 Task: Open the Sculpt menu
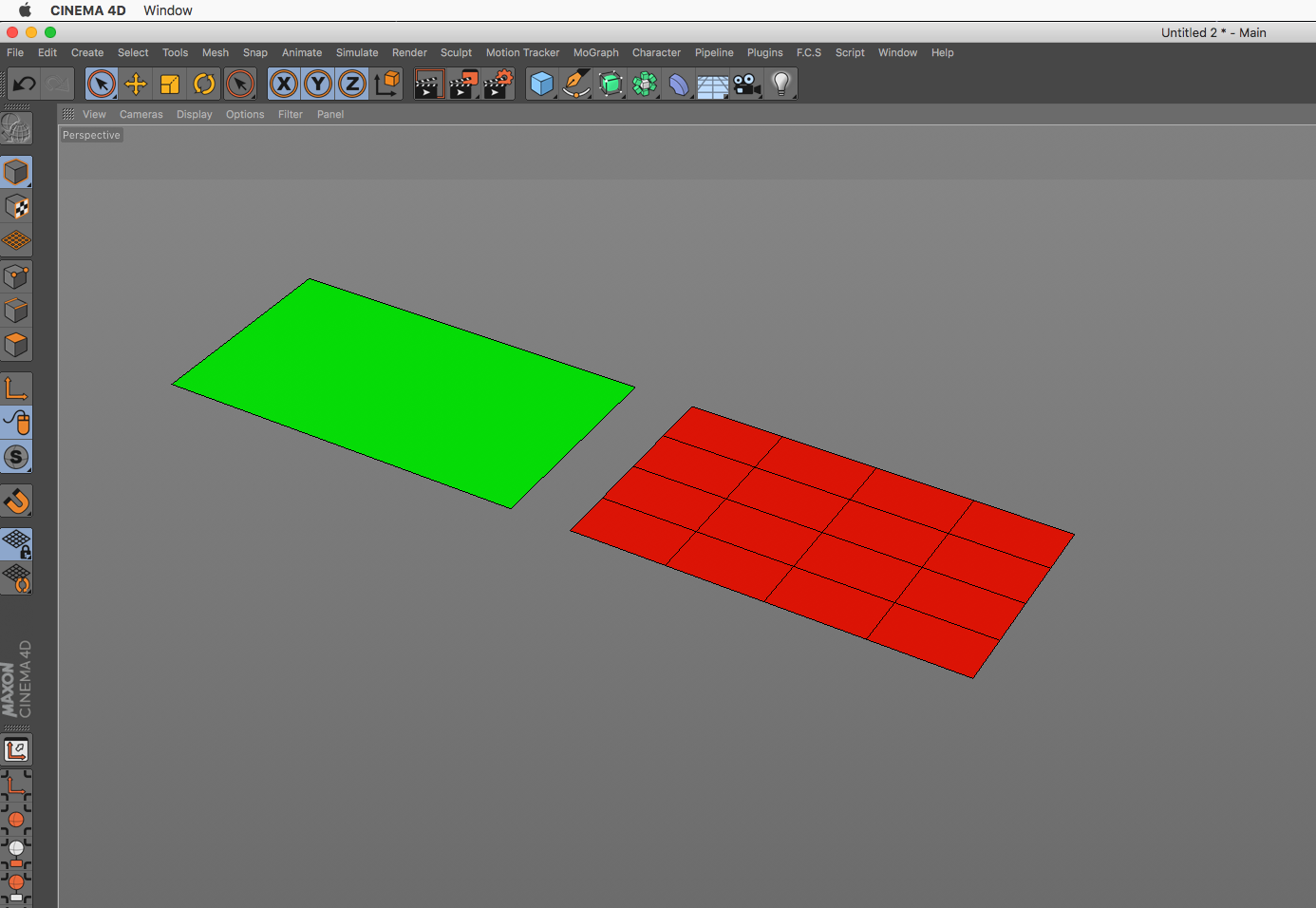456,52
